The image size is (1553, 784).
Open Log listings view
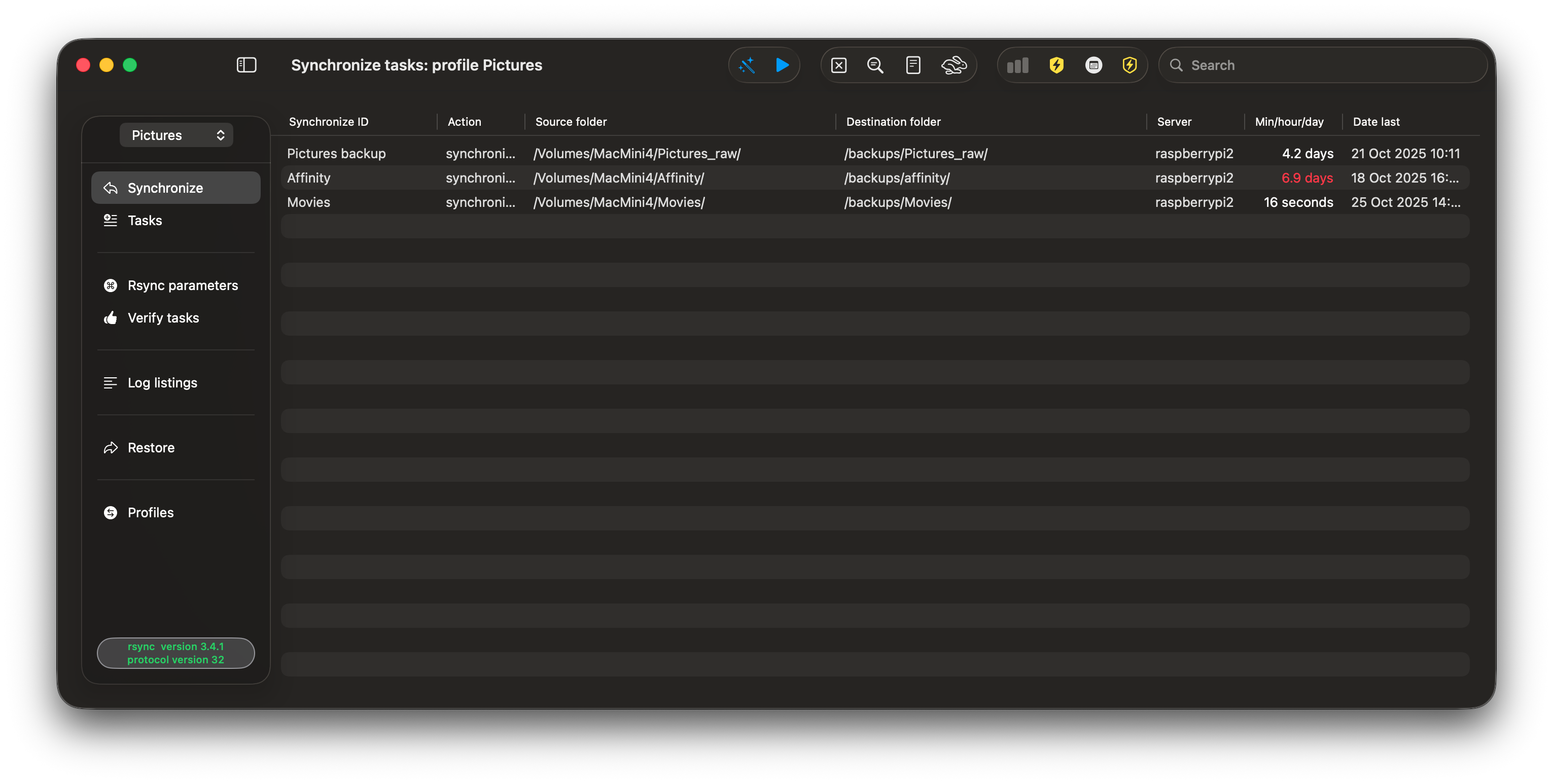coord(162,383)
